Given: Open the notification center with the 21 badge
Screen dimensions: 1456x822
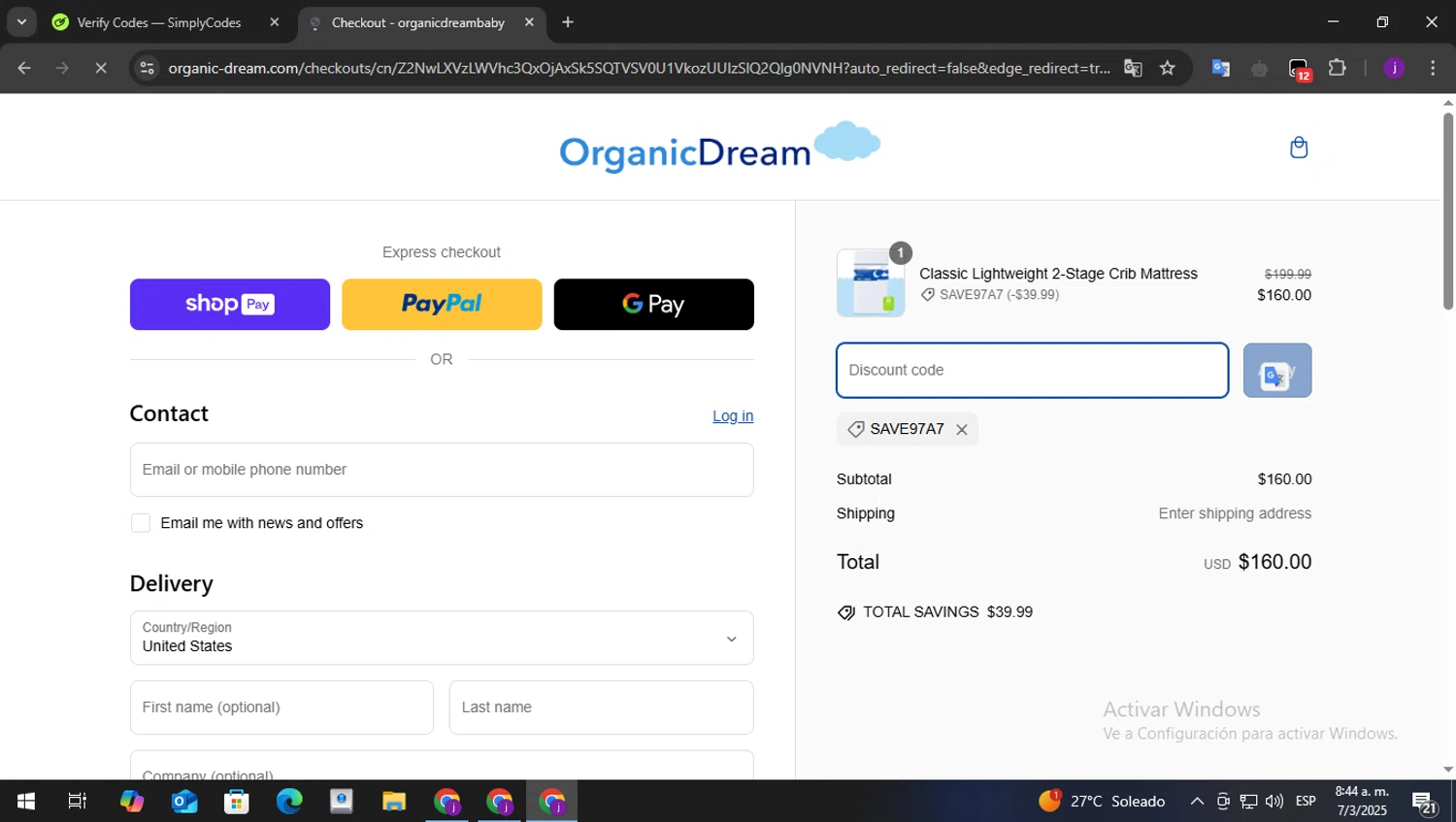Looking at the screenshot, I should coord(1425,803).
